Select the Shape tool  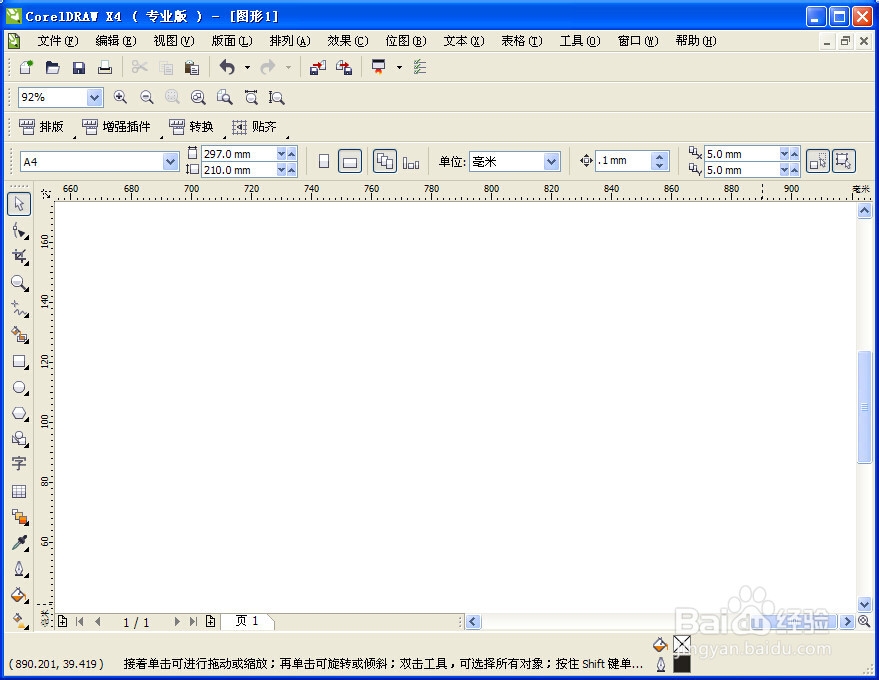tap(20, 230)
